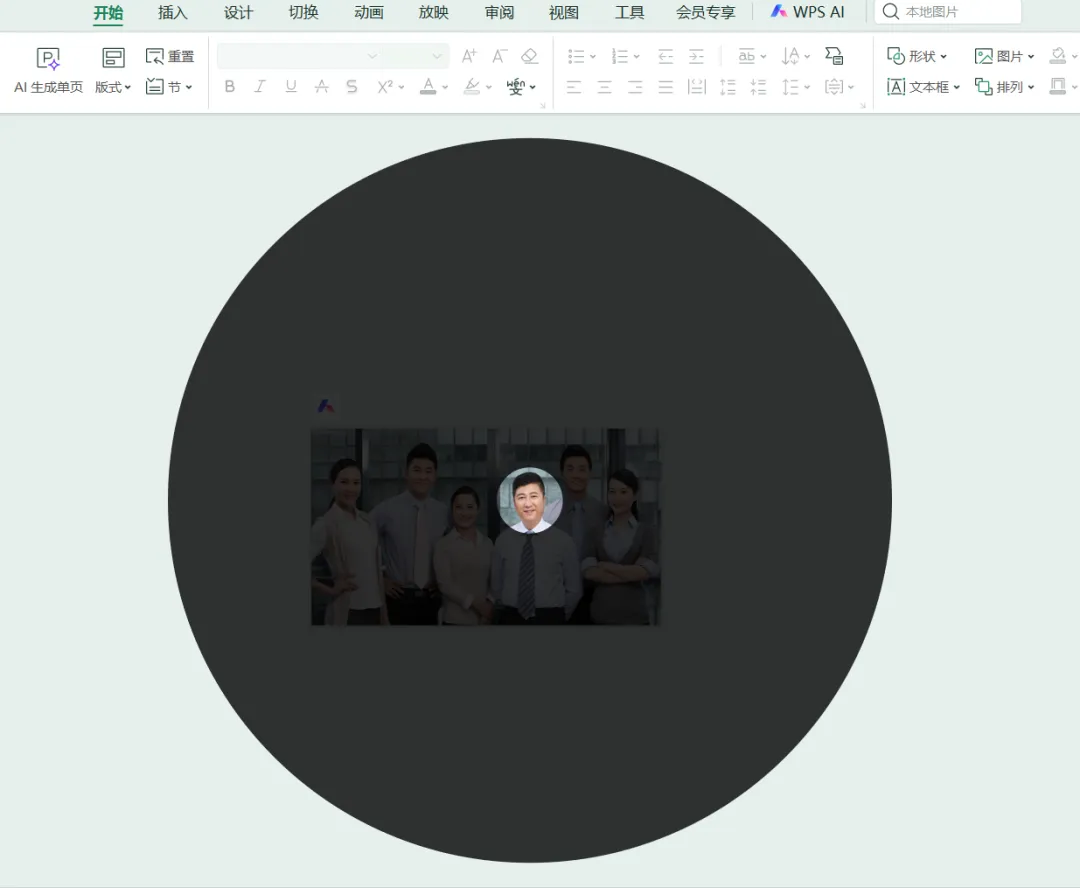Toggle bold formatting
1080x888 pixels.
[230, 86]
